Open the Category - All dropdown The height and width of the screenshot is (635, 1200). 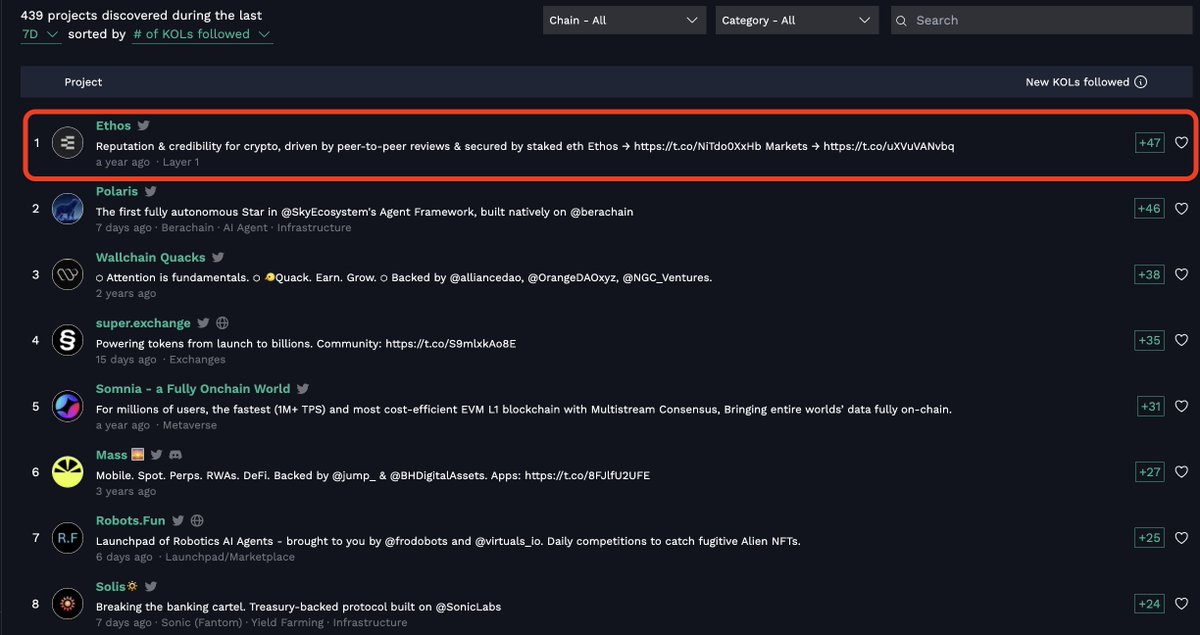pyautogui.click(x=797, y=20)
